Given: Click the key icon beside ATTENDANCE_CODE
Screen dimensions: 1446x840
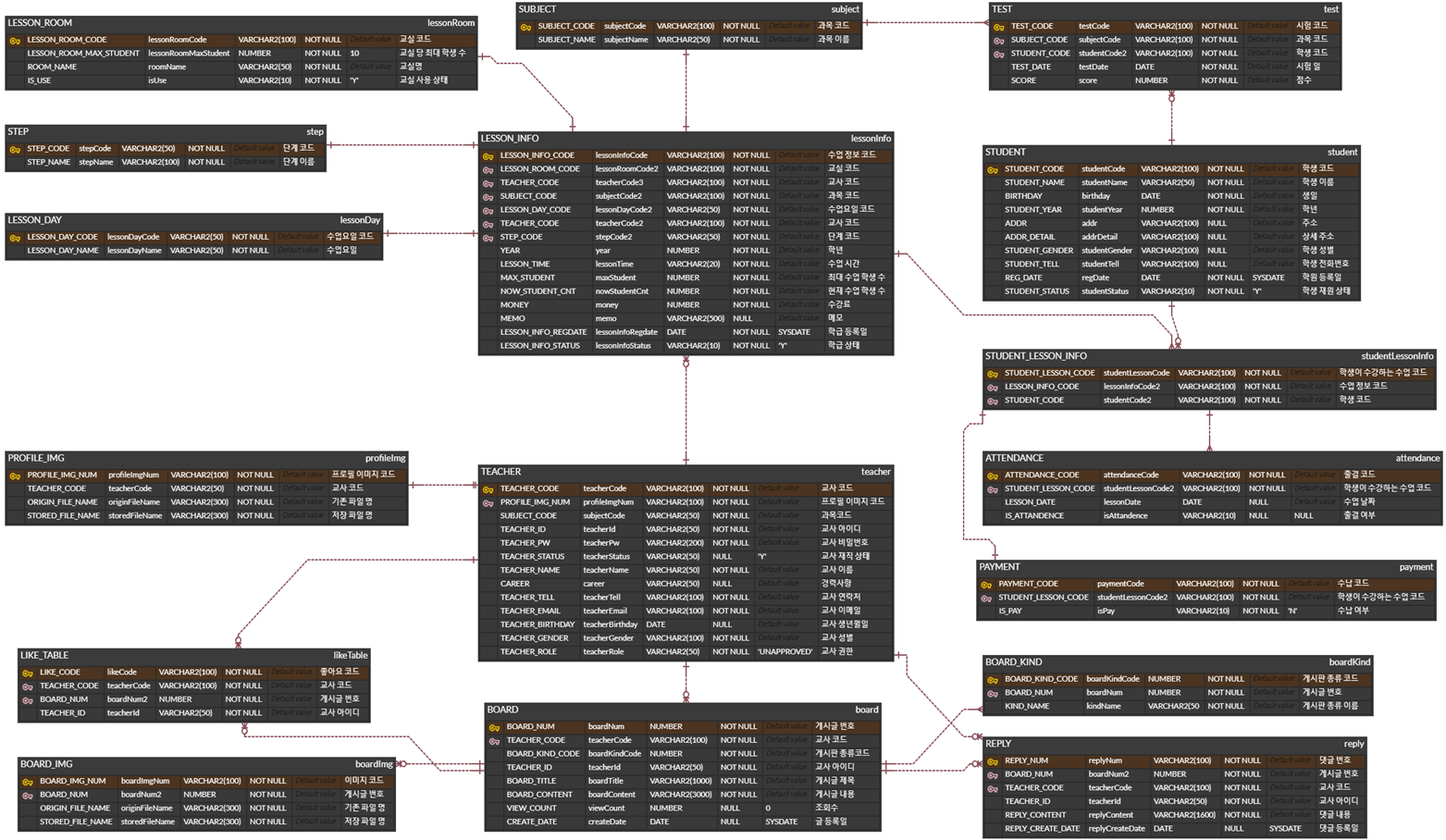Looking at the screenshot, I should click(993, 476).
